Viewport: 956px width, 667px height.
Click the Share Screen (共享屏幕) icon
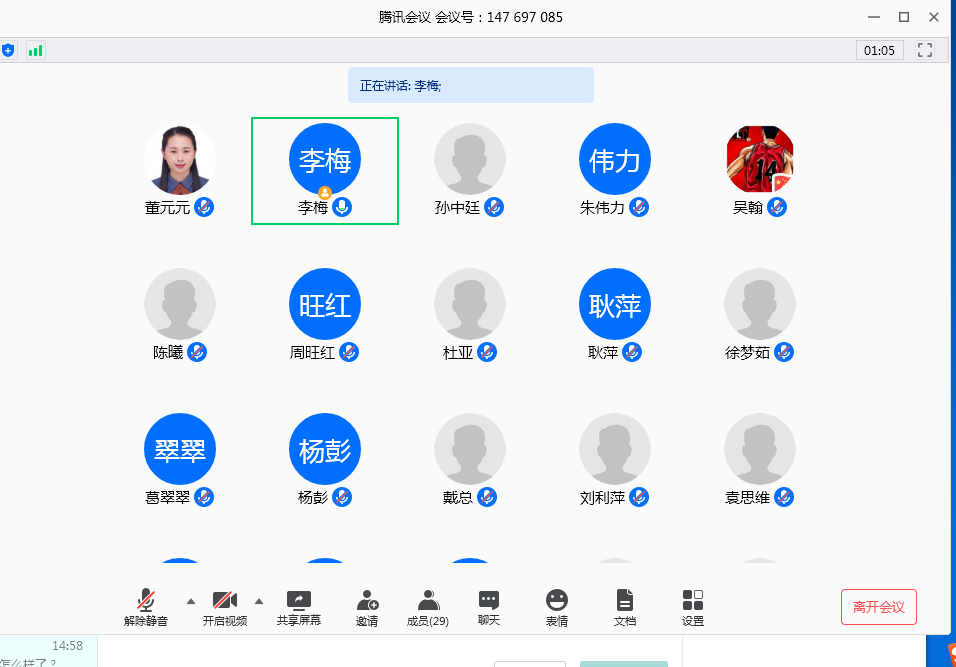(298, 601)
